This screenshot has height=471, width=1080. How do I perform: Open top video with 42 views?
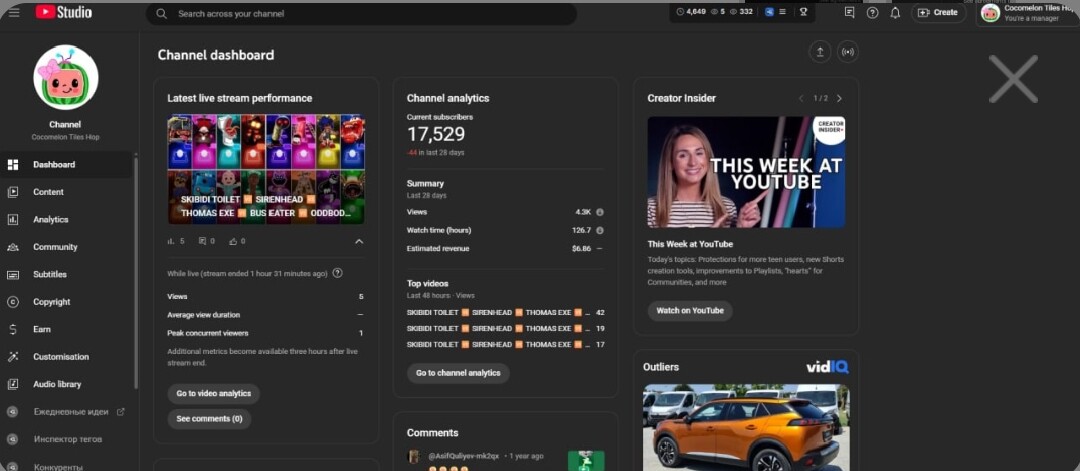coord(506,313)
